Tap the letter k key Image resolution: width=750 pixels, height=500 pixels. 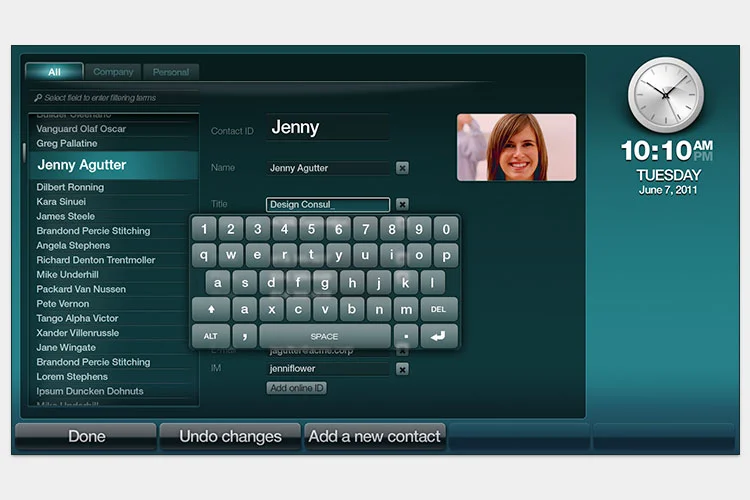click(406, 283)
